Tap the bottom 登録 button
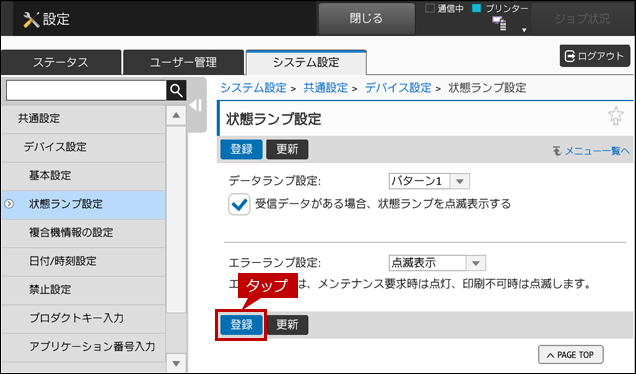This screenshot has width=636, height=374. pos(242,325)
